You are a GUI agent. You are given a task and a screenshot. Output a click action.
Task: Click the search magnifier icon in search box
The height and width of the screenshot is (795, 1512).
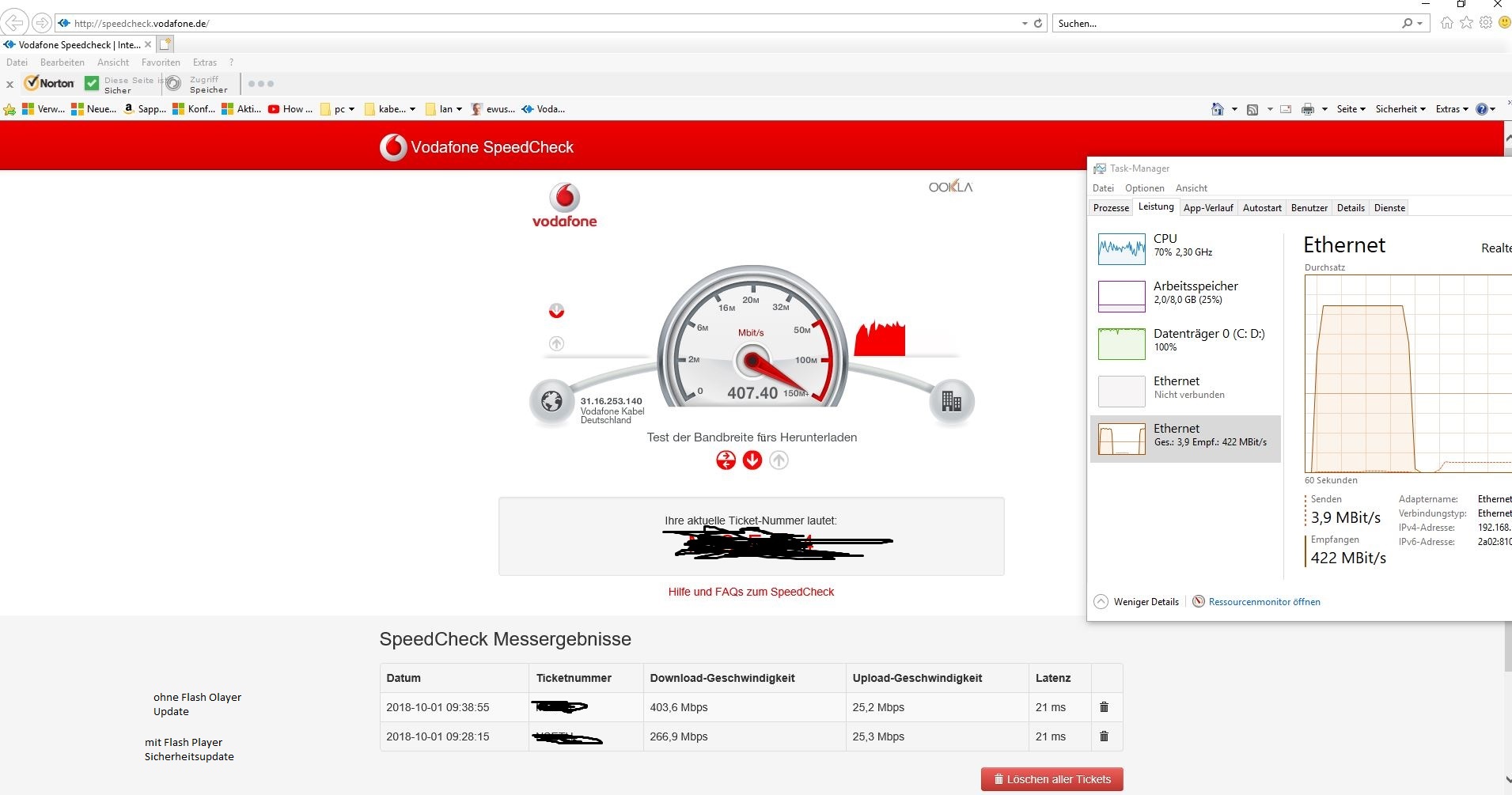[1407, 23]
